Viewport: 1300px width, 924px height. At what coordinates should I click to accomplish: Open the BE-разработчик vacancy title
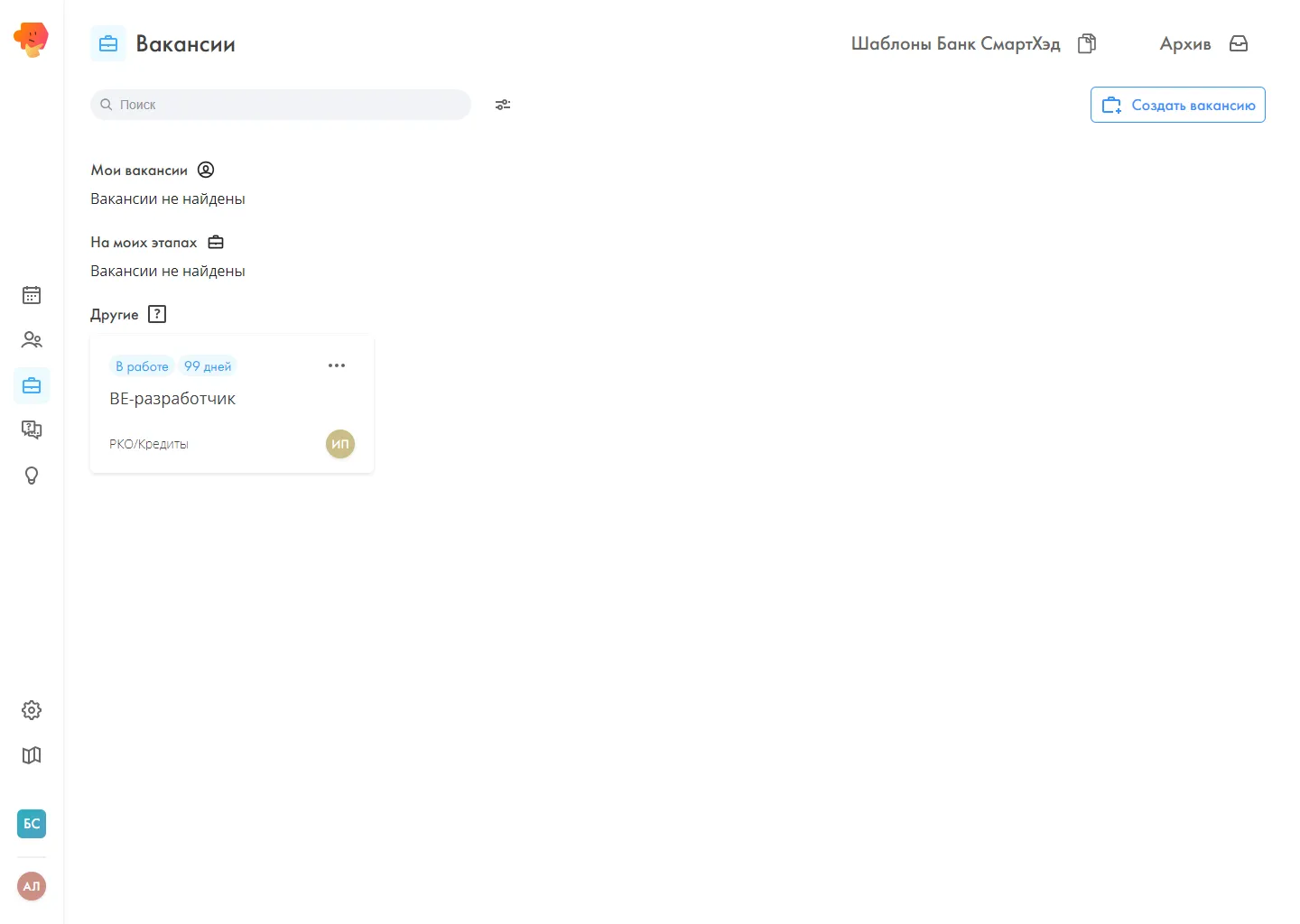click(172, 399)
